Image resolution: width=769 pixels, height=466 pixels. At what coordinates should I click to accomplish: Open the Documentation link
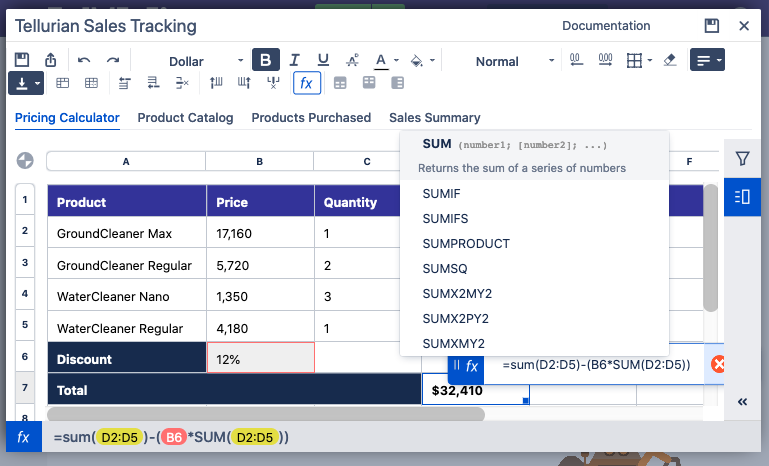(x=606, y=26)
